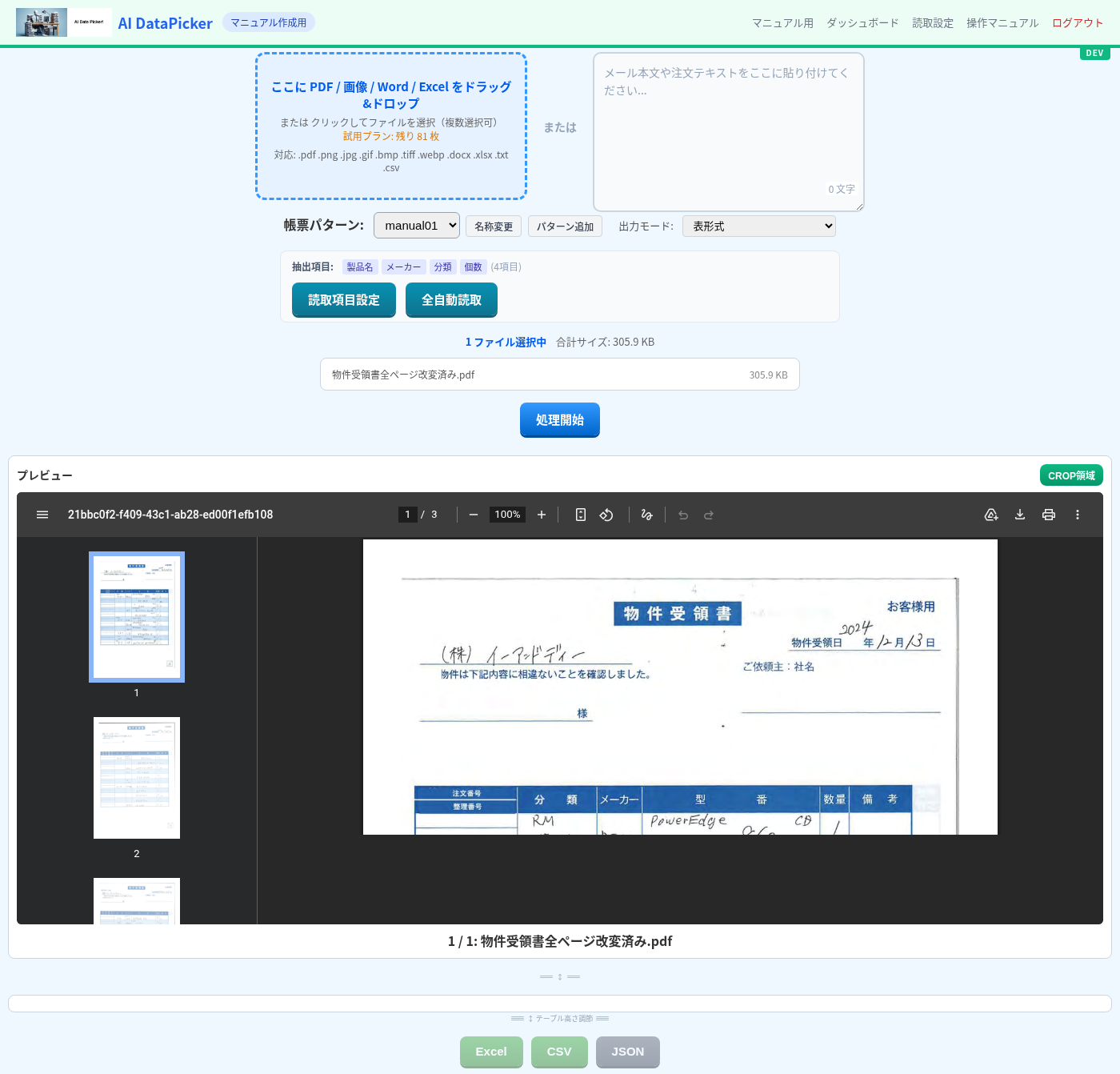Download the PDF file
Viewport: 1120px width, 1074px height.
1020,515
